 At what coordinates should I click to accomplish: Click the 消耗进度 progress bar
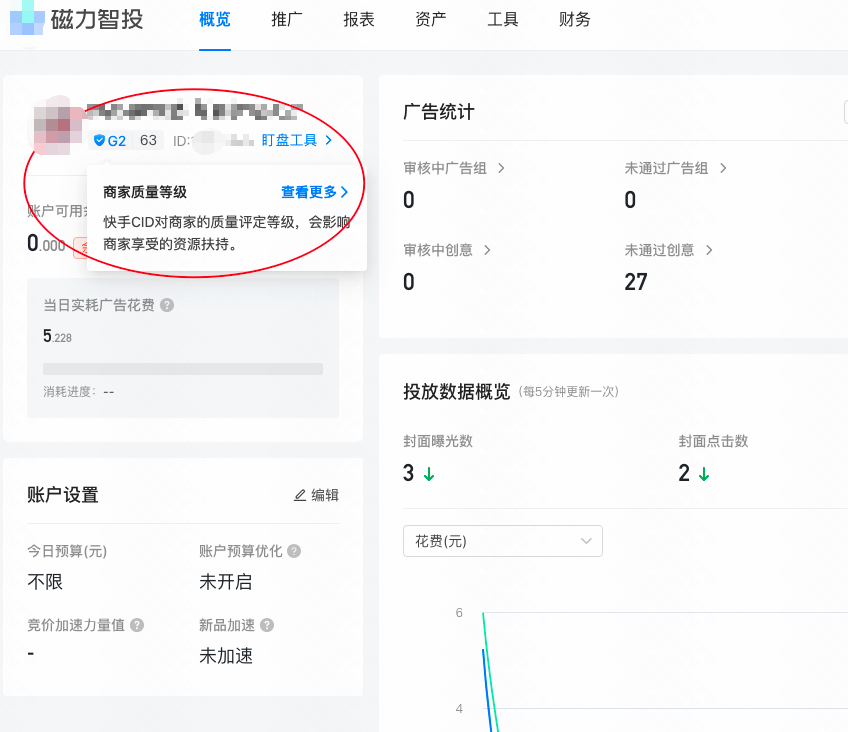(x=183, y=370)
